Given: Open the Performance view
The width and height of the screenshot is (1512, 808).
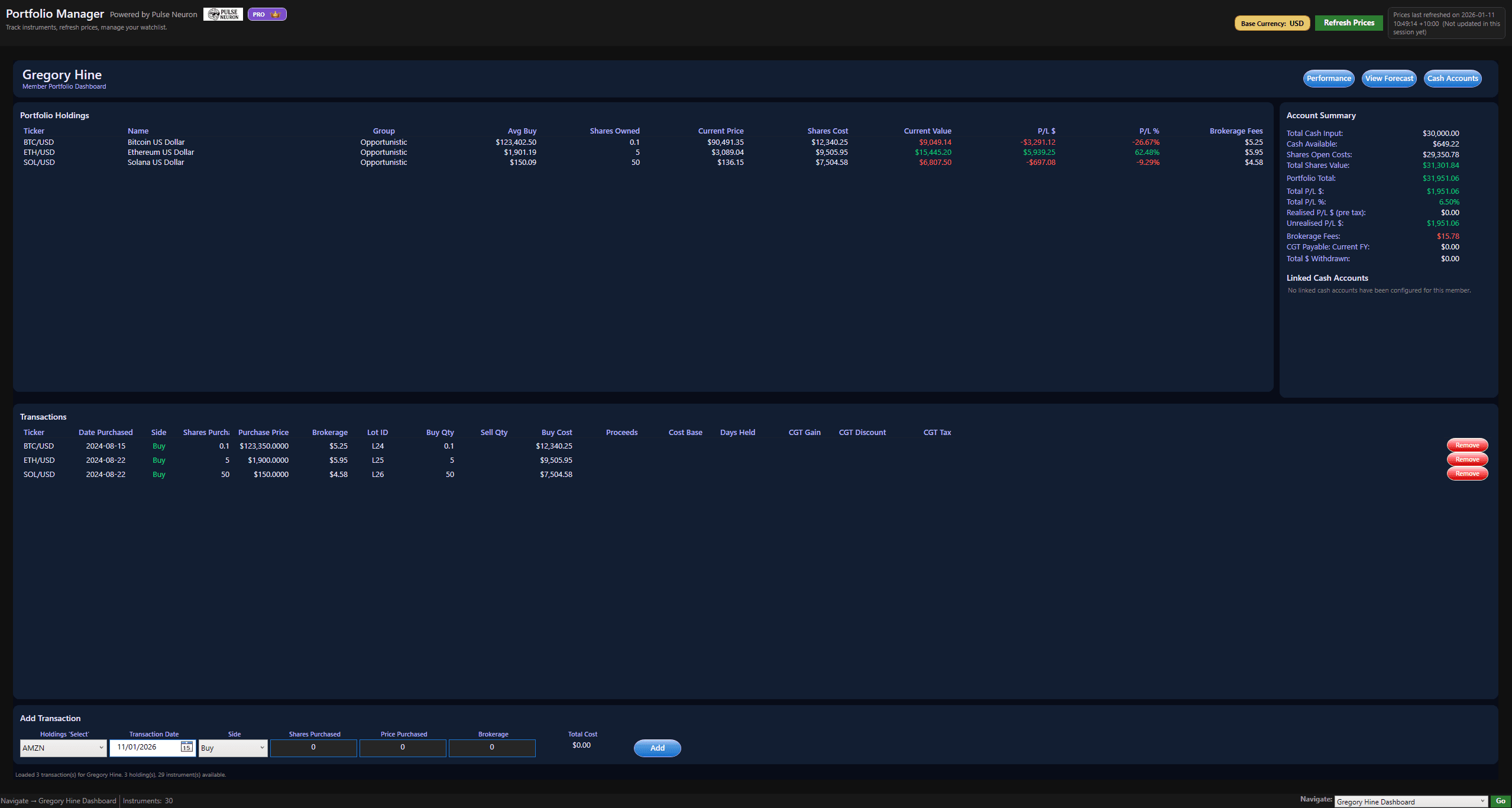Looking at the screenshot, I should click(x=1329, y=78).
